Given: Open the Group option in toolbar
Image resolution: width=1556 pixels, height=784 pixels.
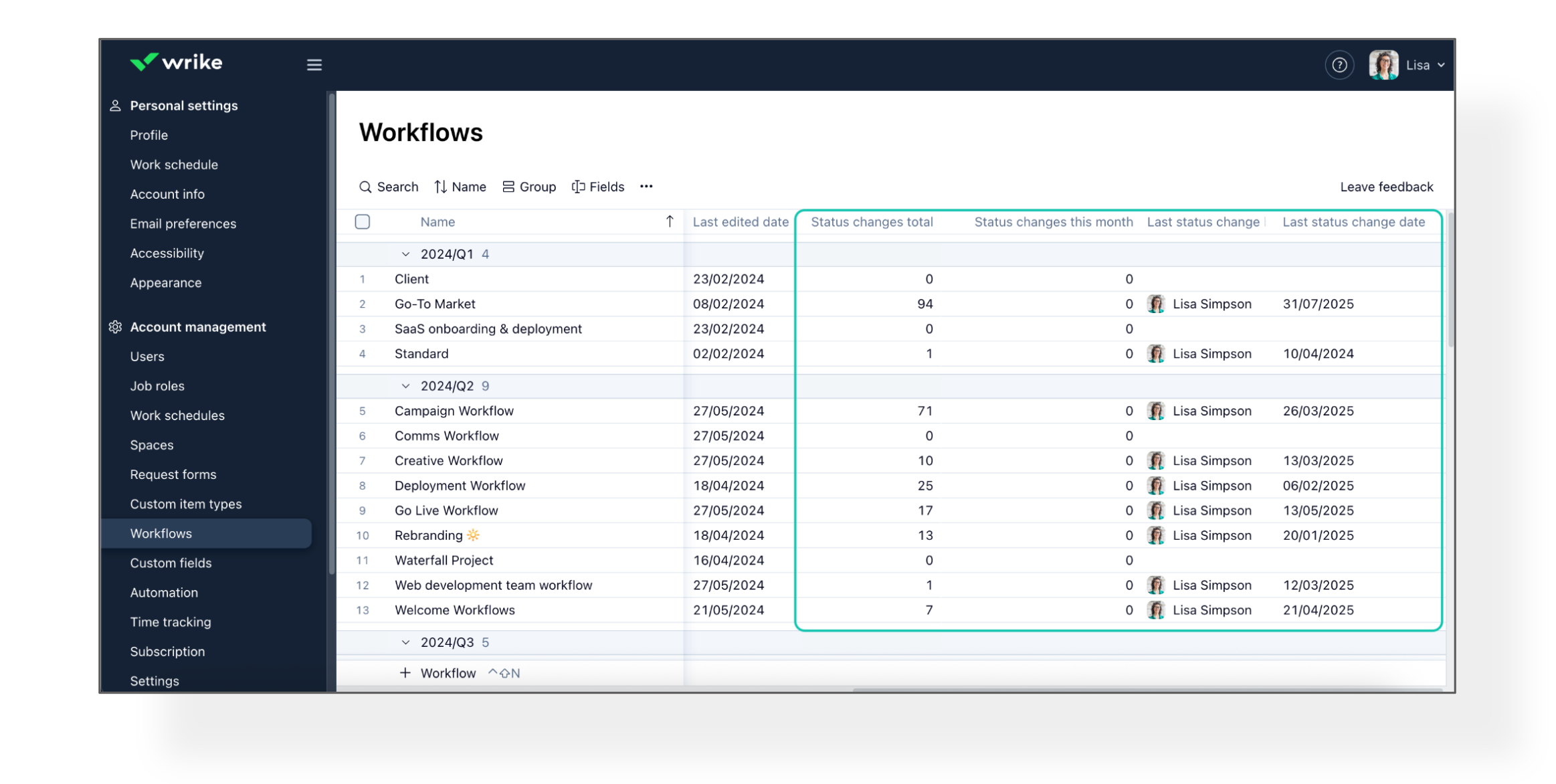Looking at the screenshot, I should click(529, 187).
